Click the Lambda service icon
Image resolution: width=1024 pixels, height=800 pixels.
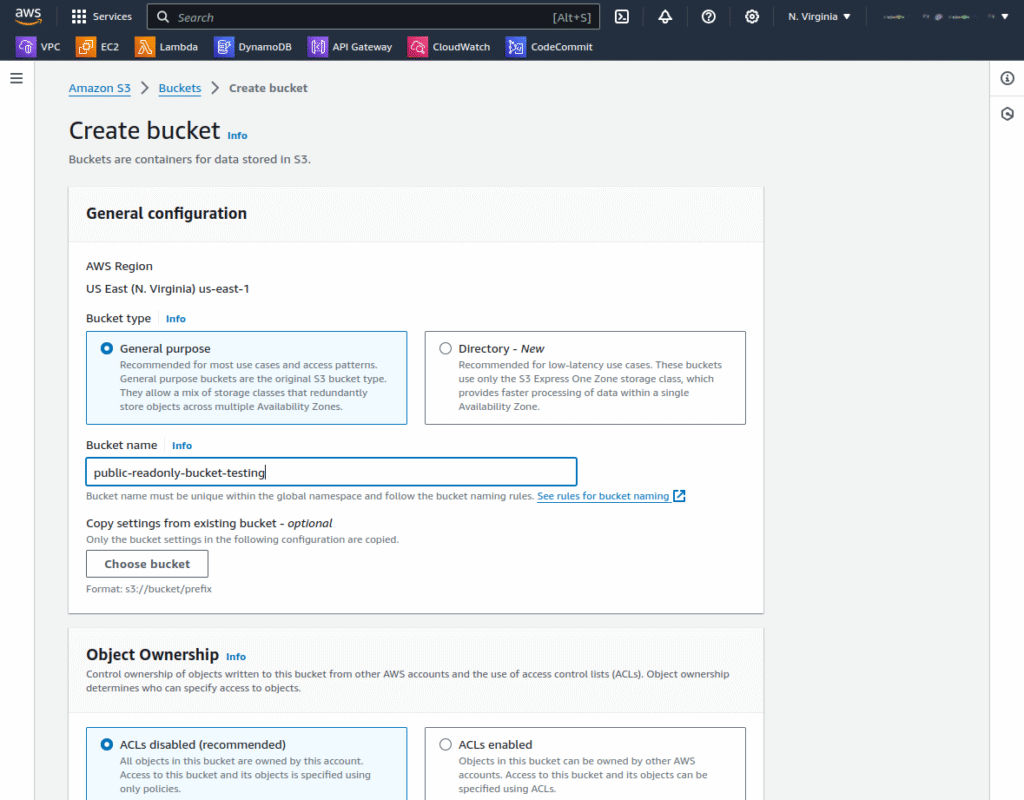pos(145,47)
